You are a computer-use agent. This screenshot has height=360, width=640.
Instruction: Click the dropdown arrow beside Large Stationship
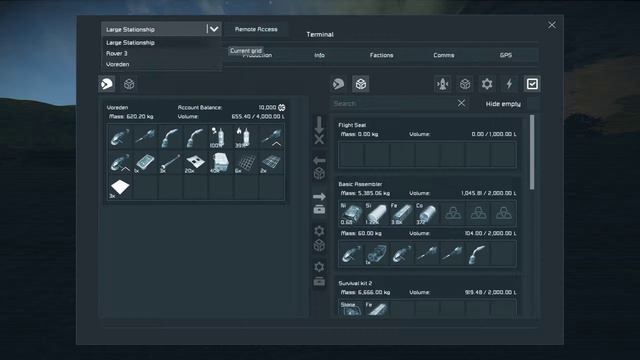[213, 29]
